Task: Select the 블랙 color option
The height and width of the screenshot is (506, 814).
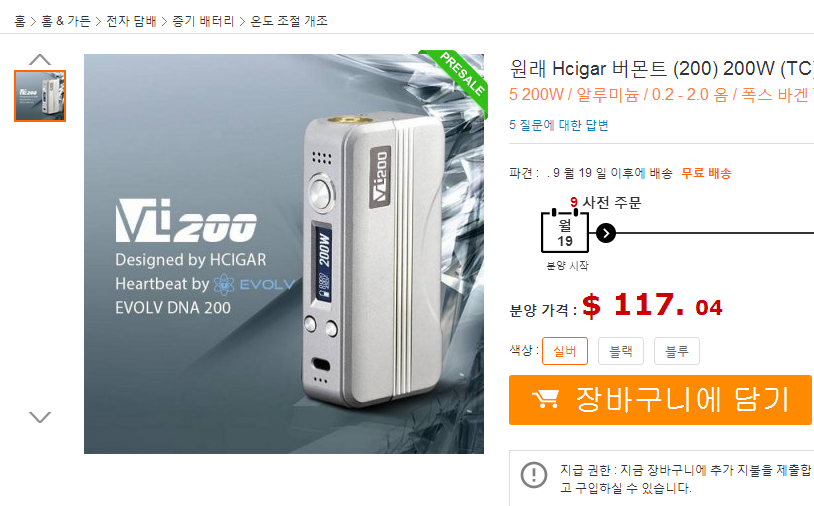Action: tap(621, 351)
